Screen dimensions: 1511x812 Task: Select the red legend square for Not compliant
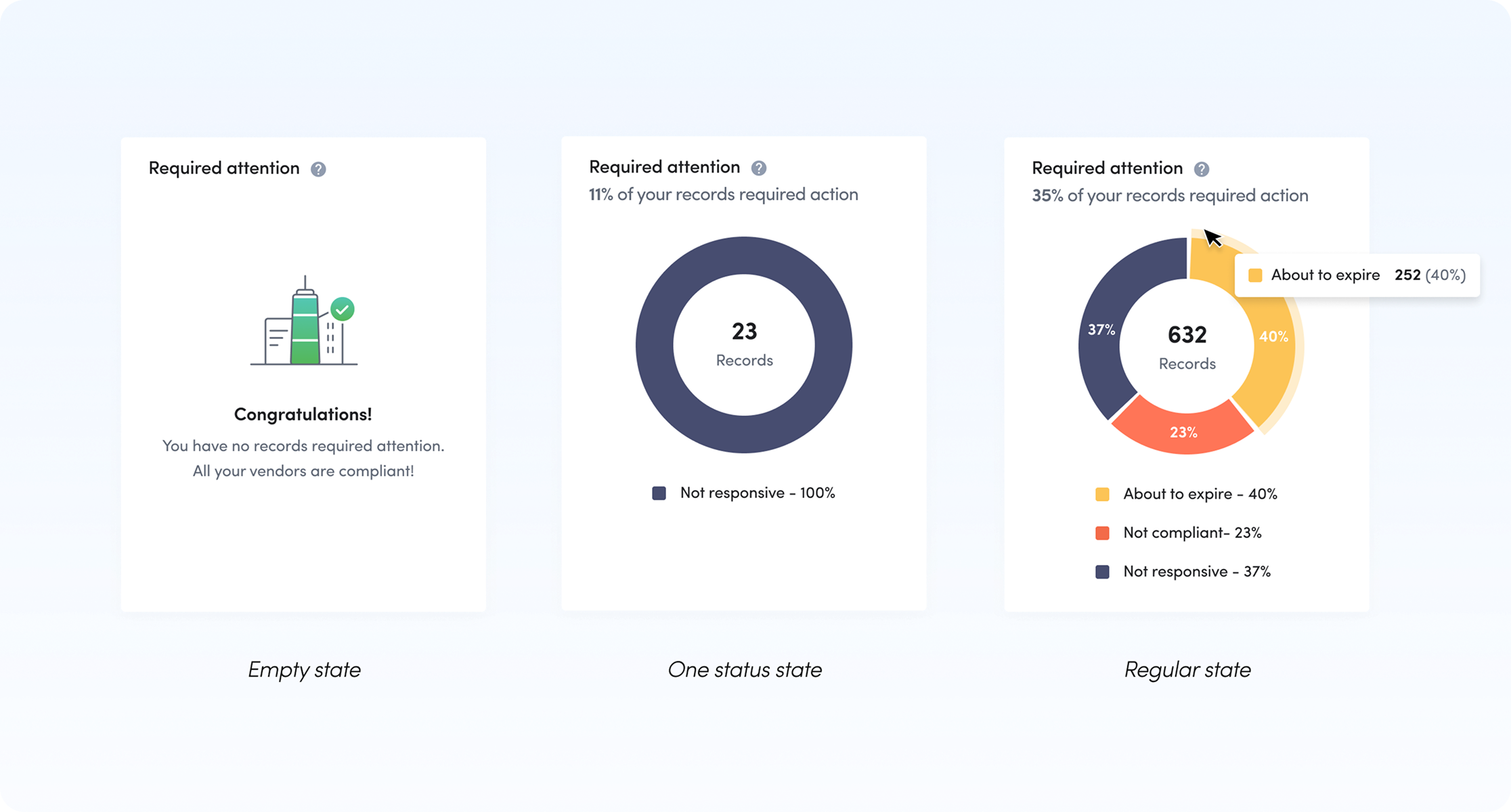click(1103, 533)
